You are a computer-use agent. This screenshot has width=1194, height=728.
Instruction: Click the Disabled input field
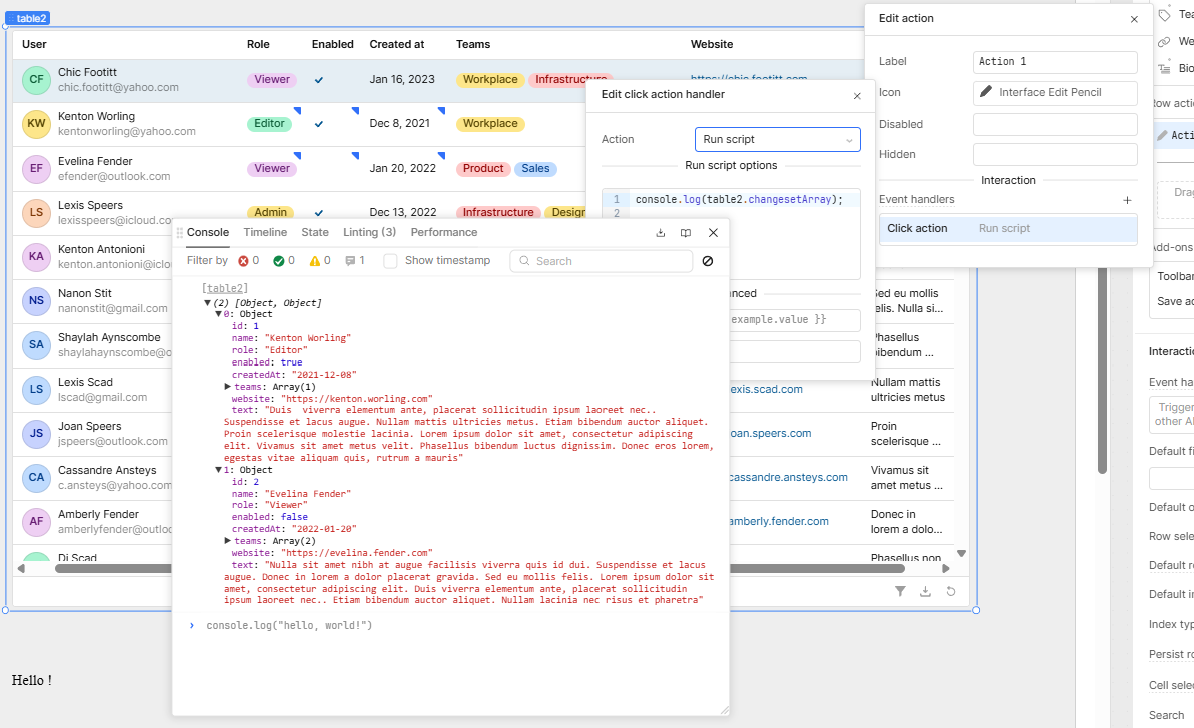click(1055, 124)
